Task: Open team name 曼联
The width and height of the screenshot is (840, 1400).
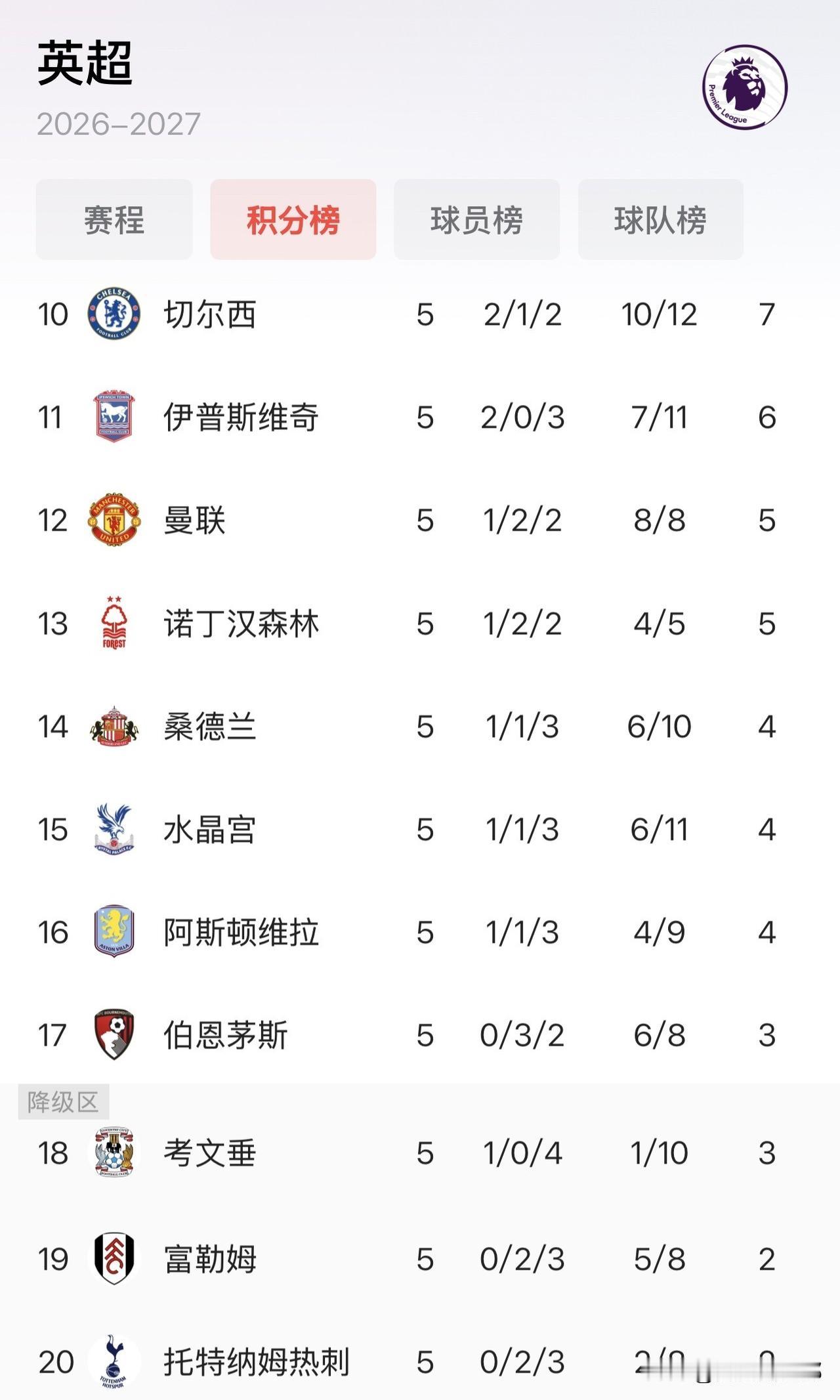Action: [x=194, y=520]
